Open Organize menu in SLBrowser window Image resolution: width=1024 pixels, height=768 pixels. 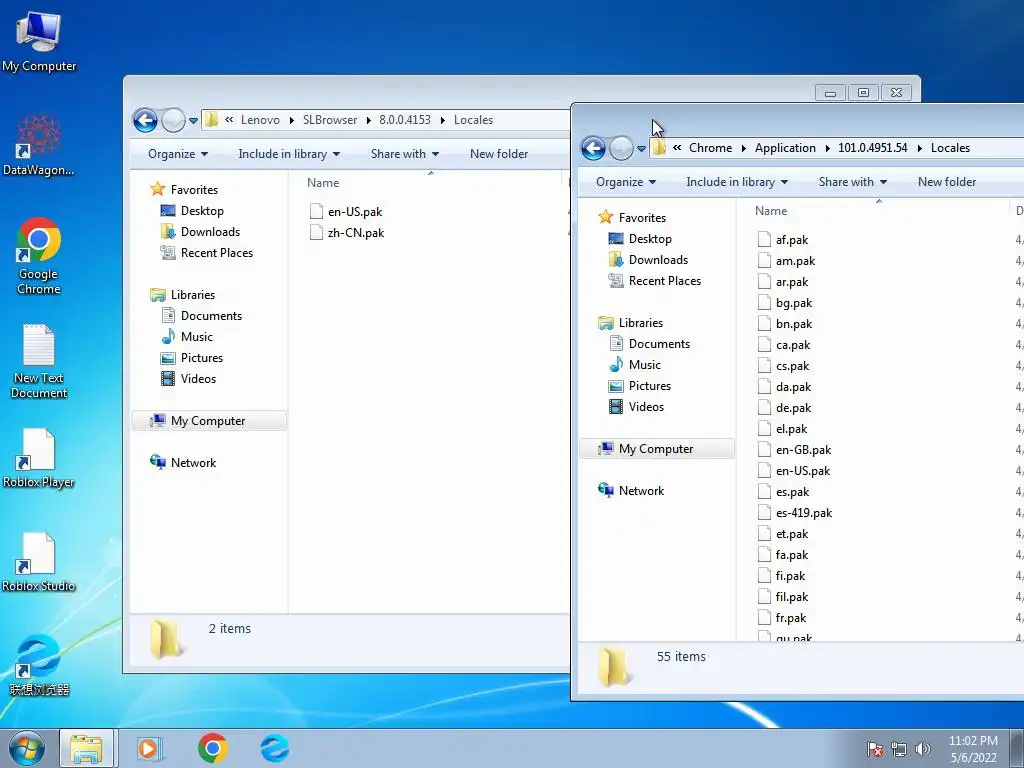178,154
